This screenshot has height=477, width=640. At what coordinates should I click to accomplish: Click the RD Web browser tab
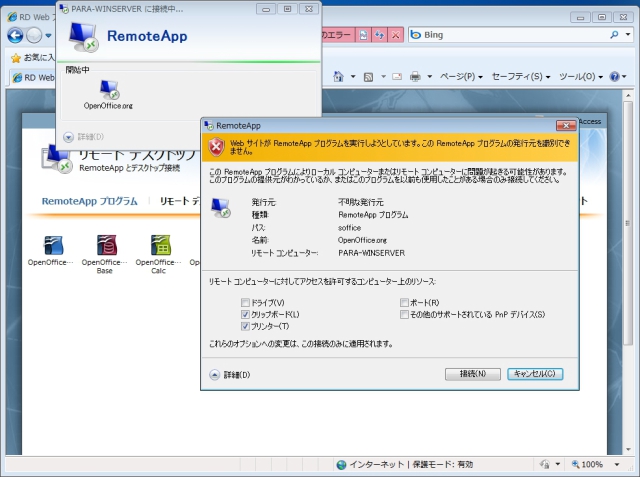(x=33, y=78)
